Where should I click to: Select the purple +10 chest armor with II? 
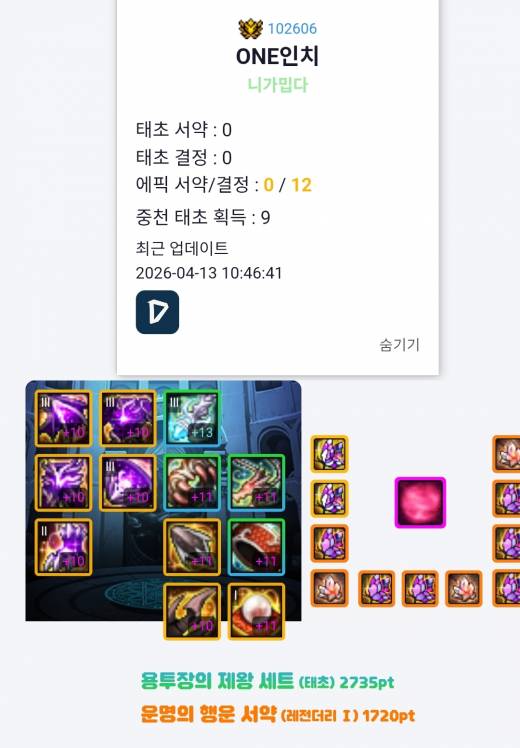click(63, 547)
